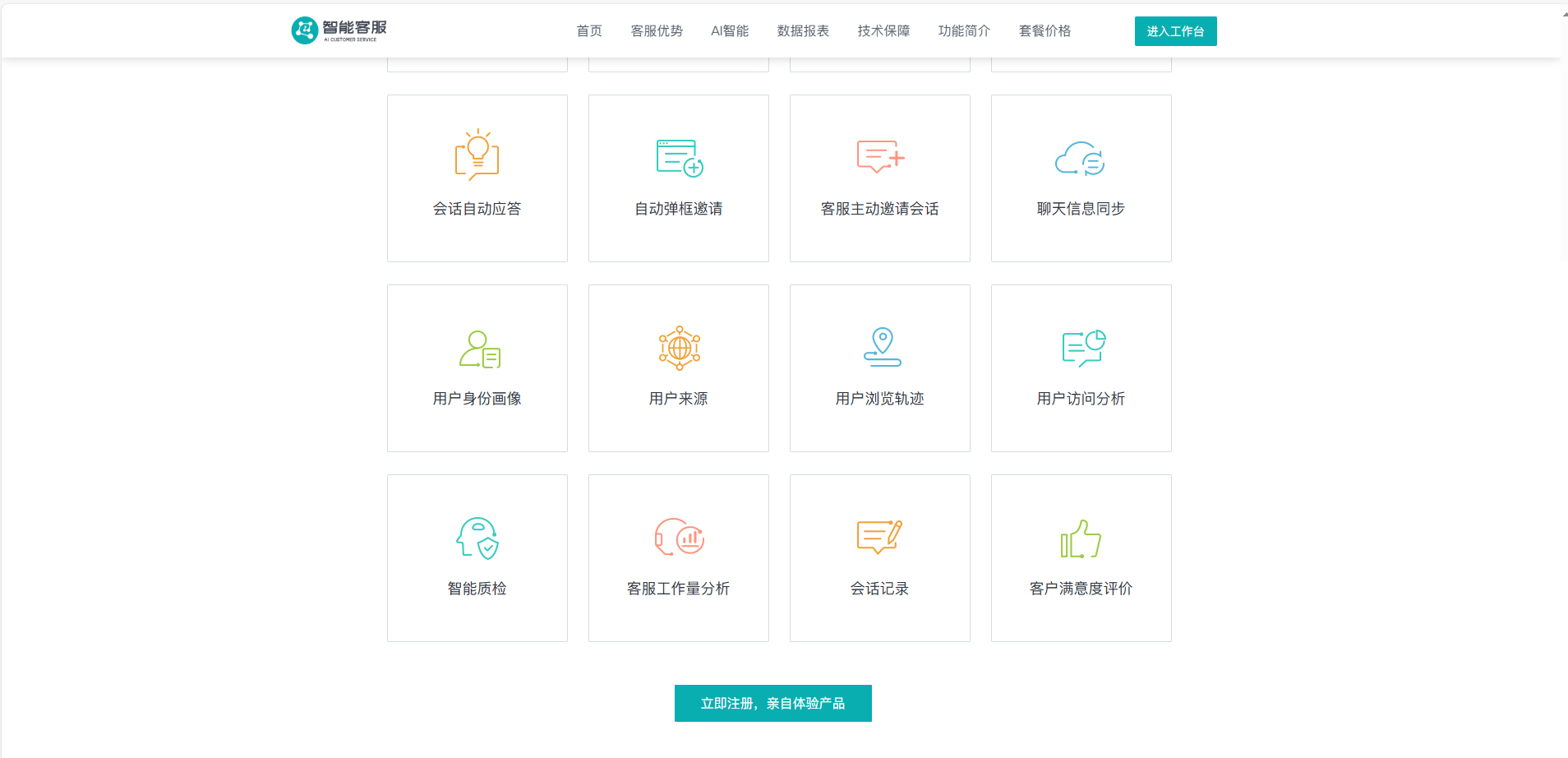Click the 客服主动邀请会话 chat-plus icon
The width and height of the screenshot is (1568, 758).
click(880, 156)
